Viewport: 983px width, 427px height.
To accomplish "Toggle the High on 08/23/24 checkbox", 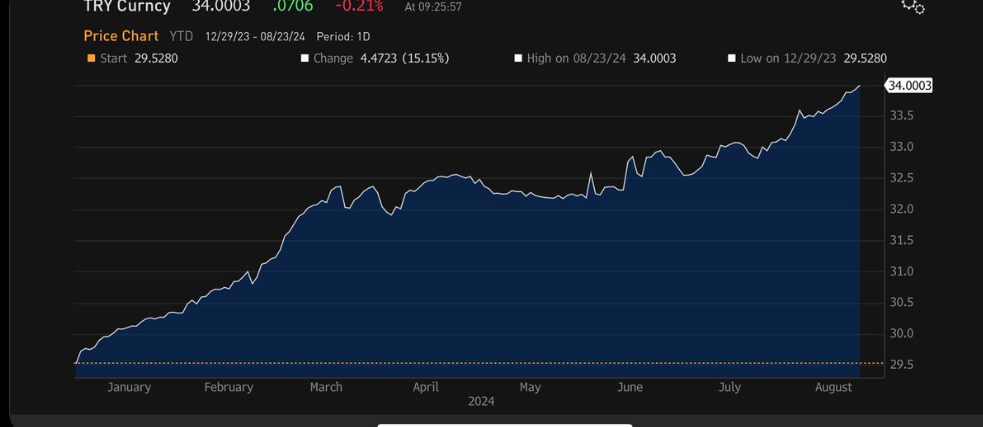I will tap(518, 58).
